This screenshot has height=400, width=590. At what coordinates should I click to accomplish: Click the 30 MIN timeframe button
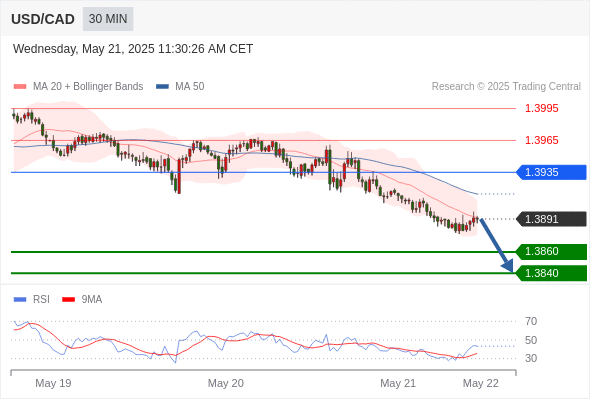click(108, 19)
